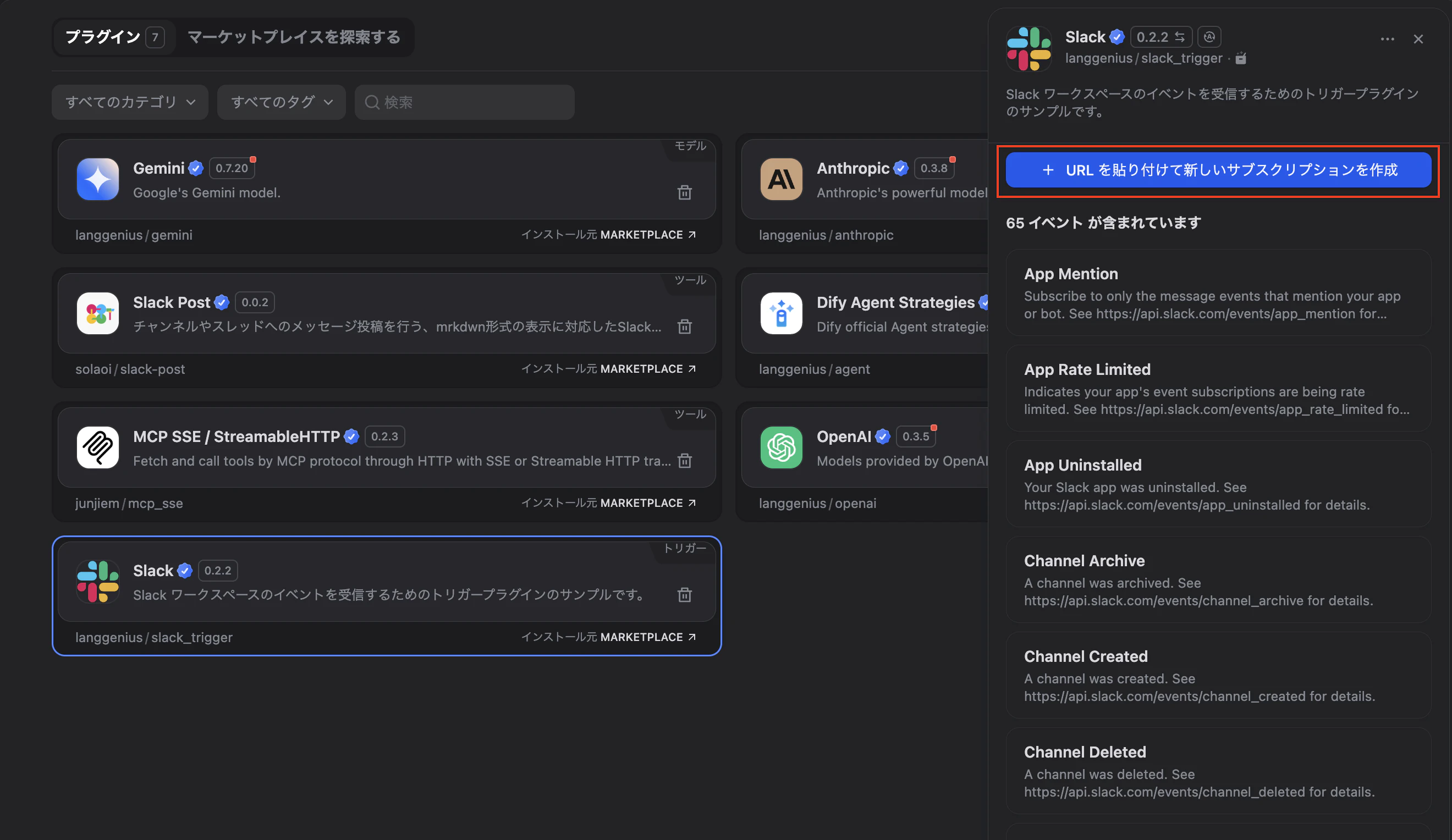Click the 0.2.2 version badge on the Slack card
1452x840 pixels.
[218, 571]
